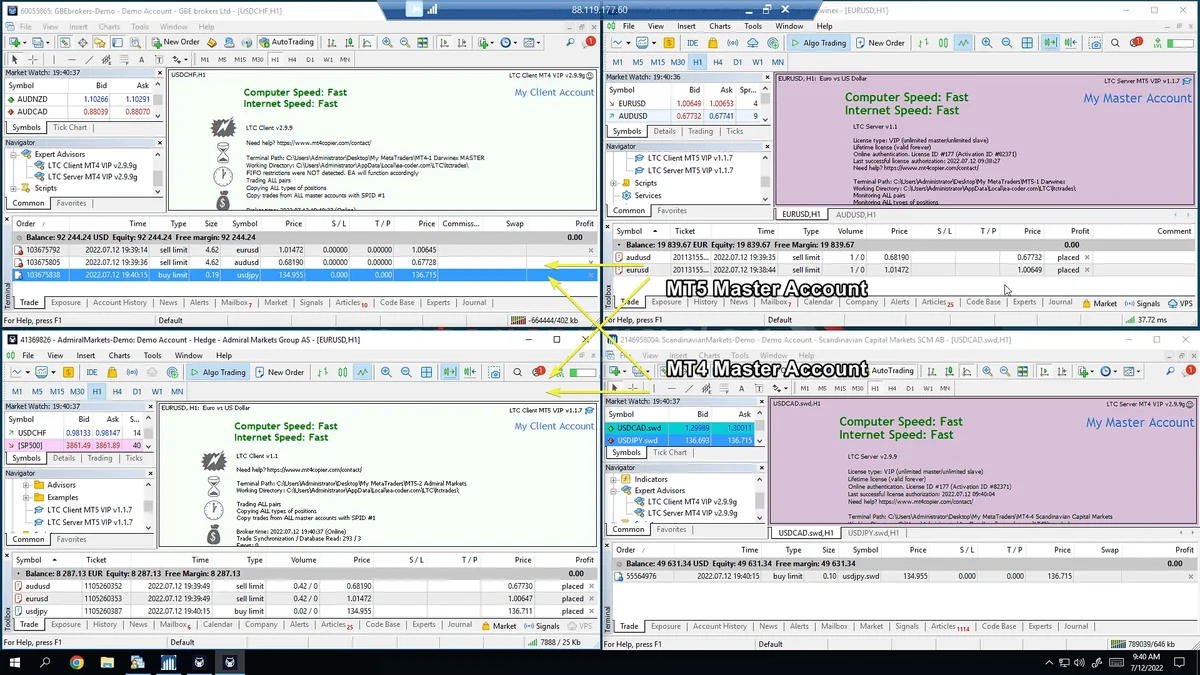Open Strategy Tester icon in GBE window
This screenshot has width=1200, height=675.
click(x=135, y=42)
